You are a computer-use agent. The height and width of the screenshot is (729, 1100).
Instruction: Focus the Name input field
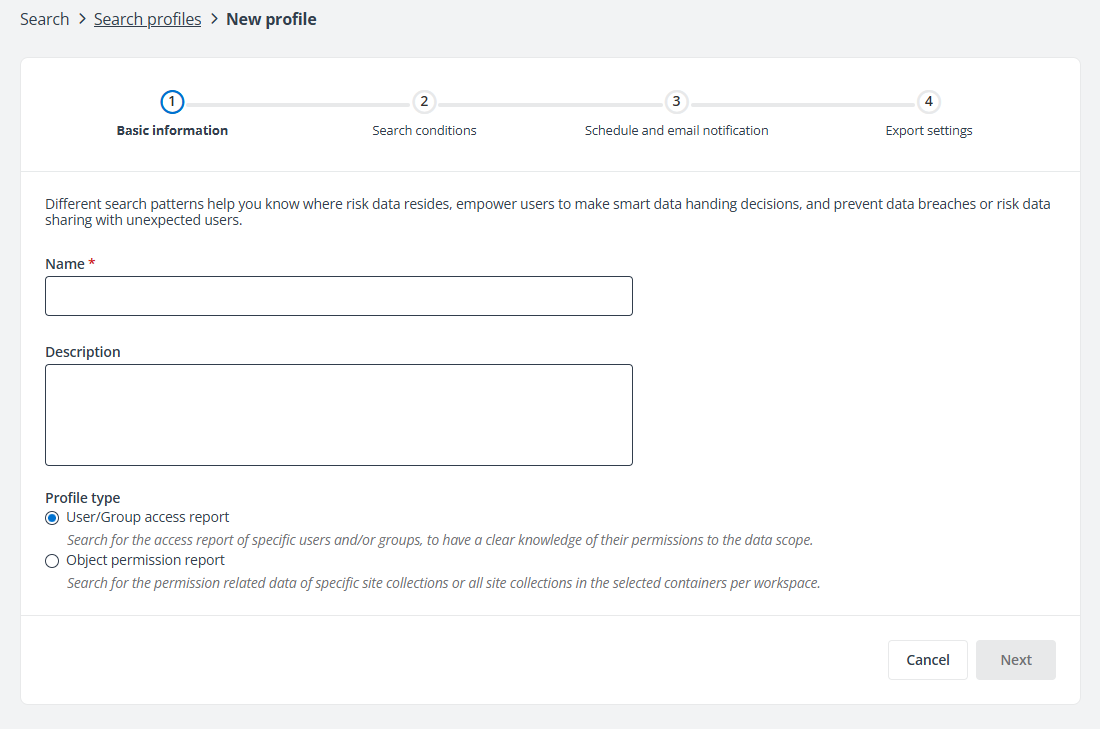338,296
